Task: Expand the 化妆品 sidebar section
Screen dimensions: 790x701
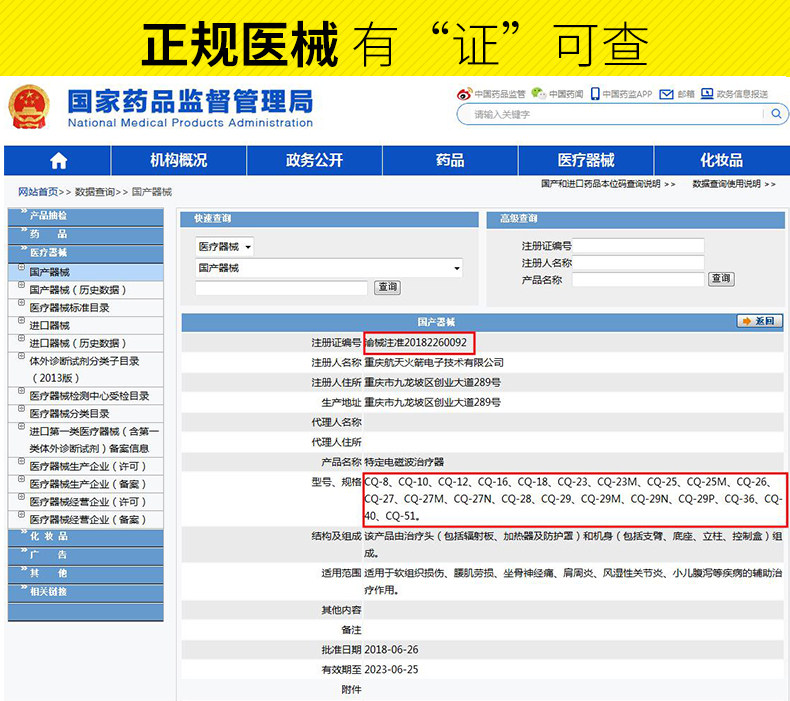Action: pos(86,537)
